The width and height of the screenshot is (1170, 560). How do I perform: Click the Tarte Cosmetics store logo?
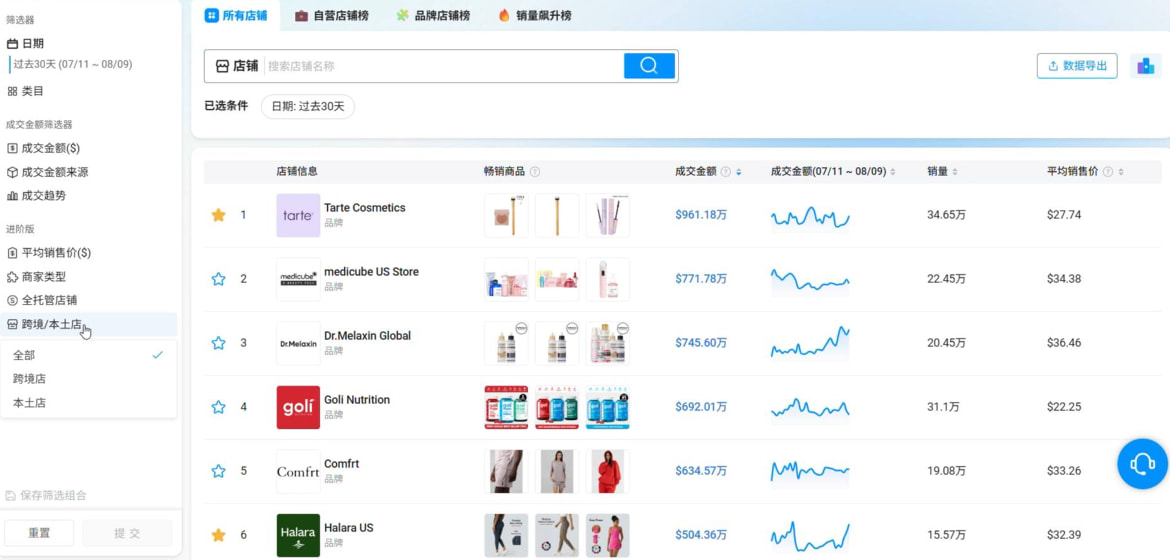[298, 215]
